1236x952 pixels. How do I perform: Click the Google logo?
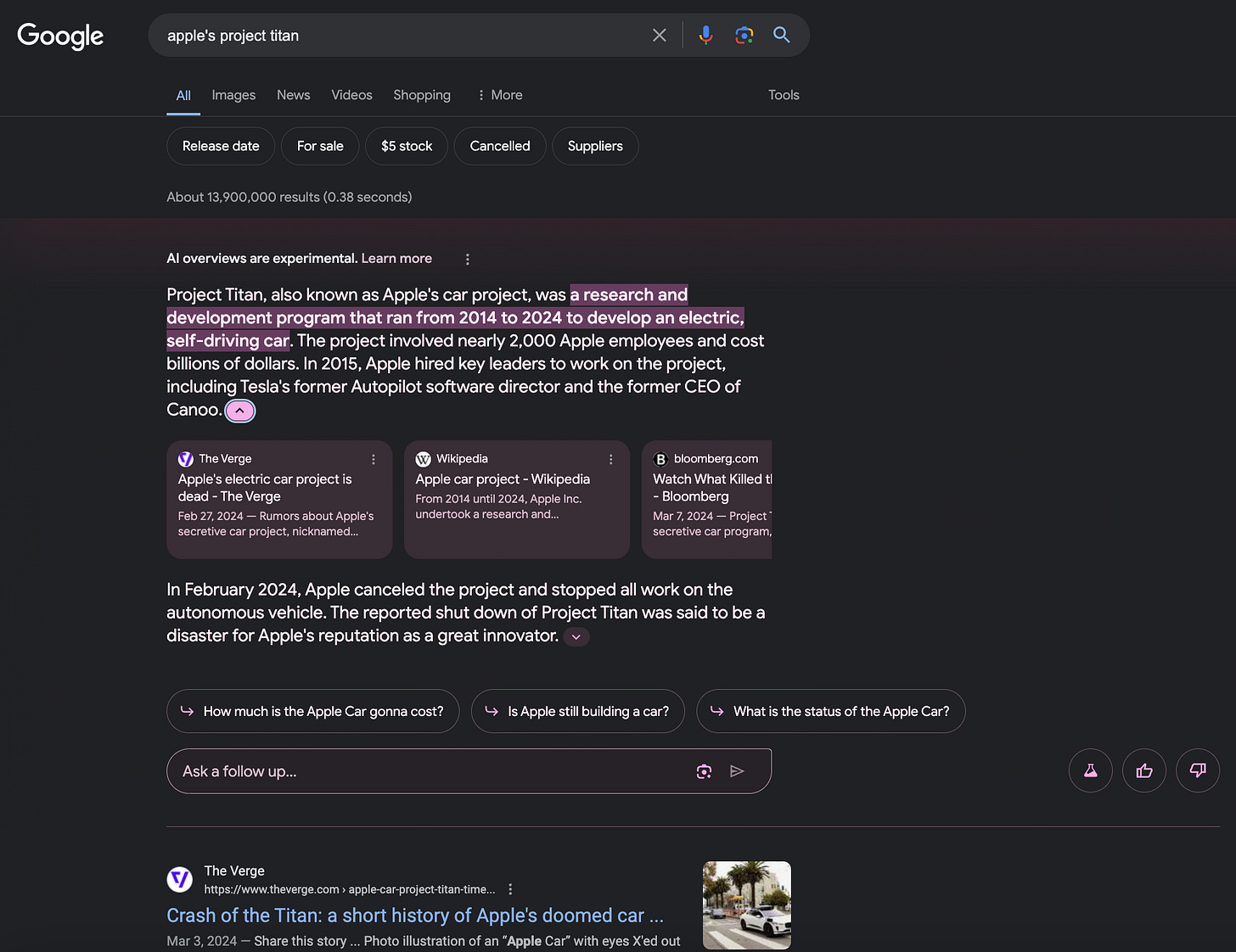(x=60, y=36)
